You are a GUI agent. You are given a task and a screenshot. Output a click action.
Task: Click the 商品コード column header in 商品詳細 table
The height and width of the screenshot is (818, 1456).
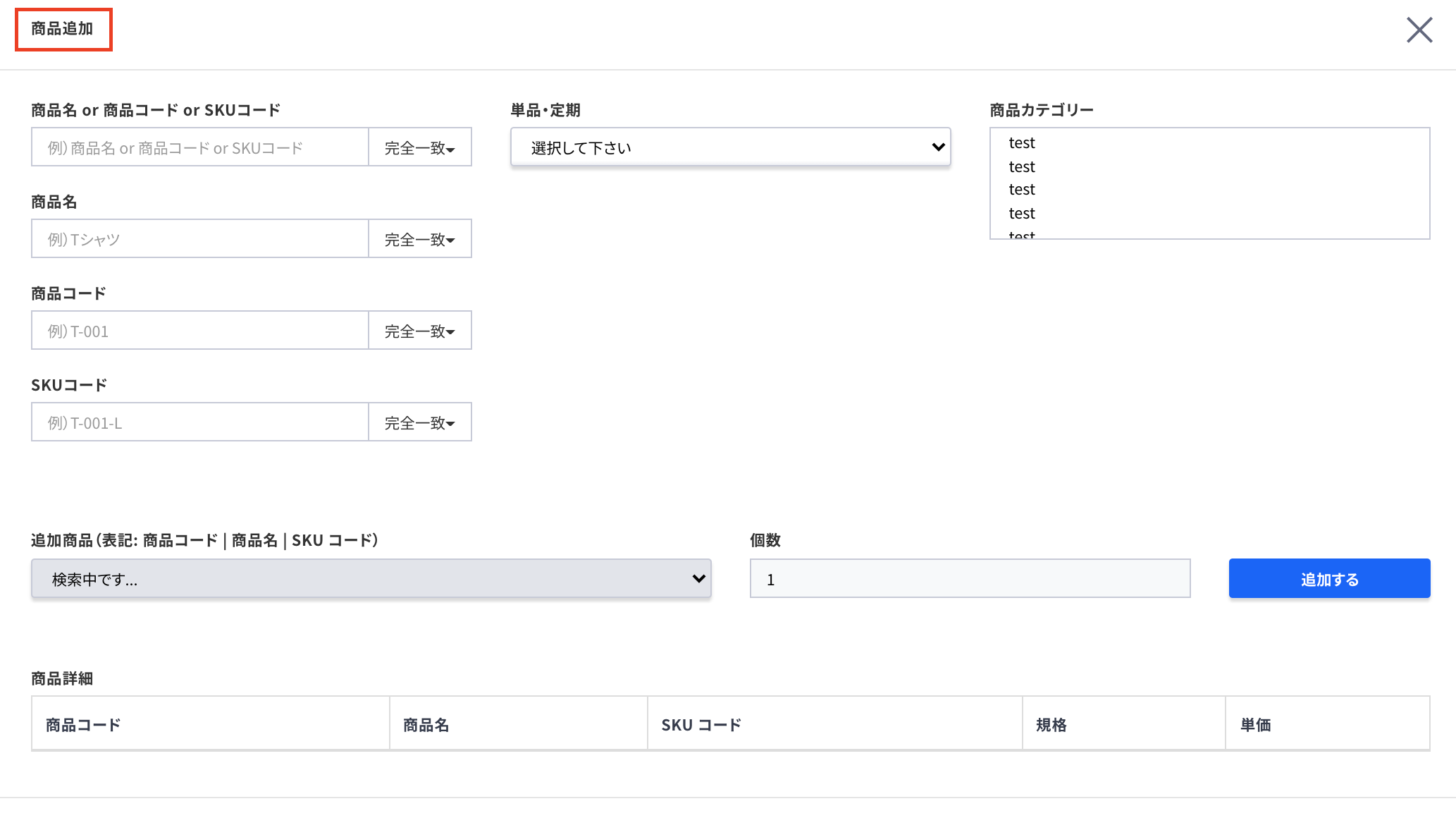point(211,724)
